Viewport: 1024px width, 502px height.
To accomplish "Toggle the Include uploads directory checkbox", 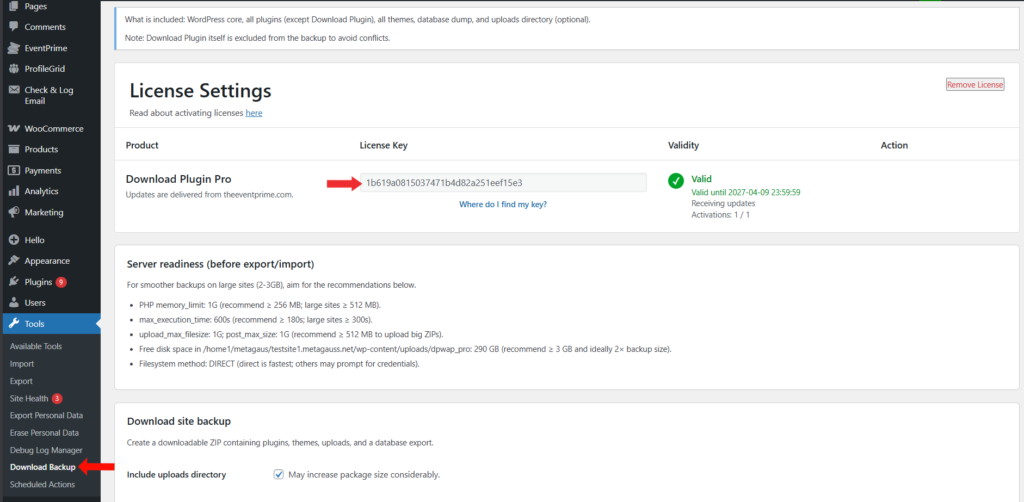I will [x=279, y=474].
